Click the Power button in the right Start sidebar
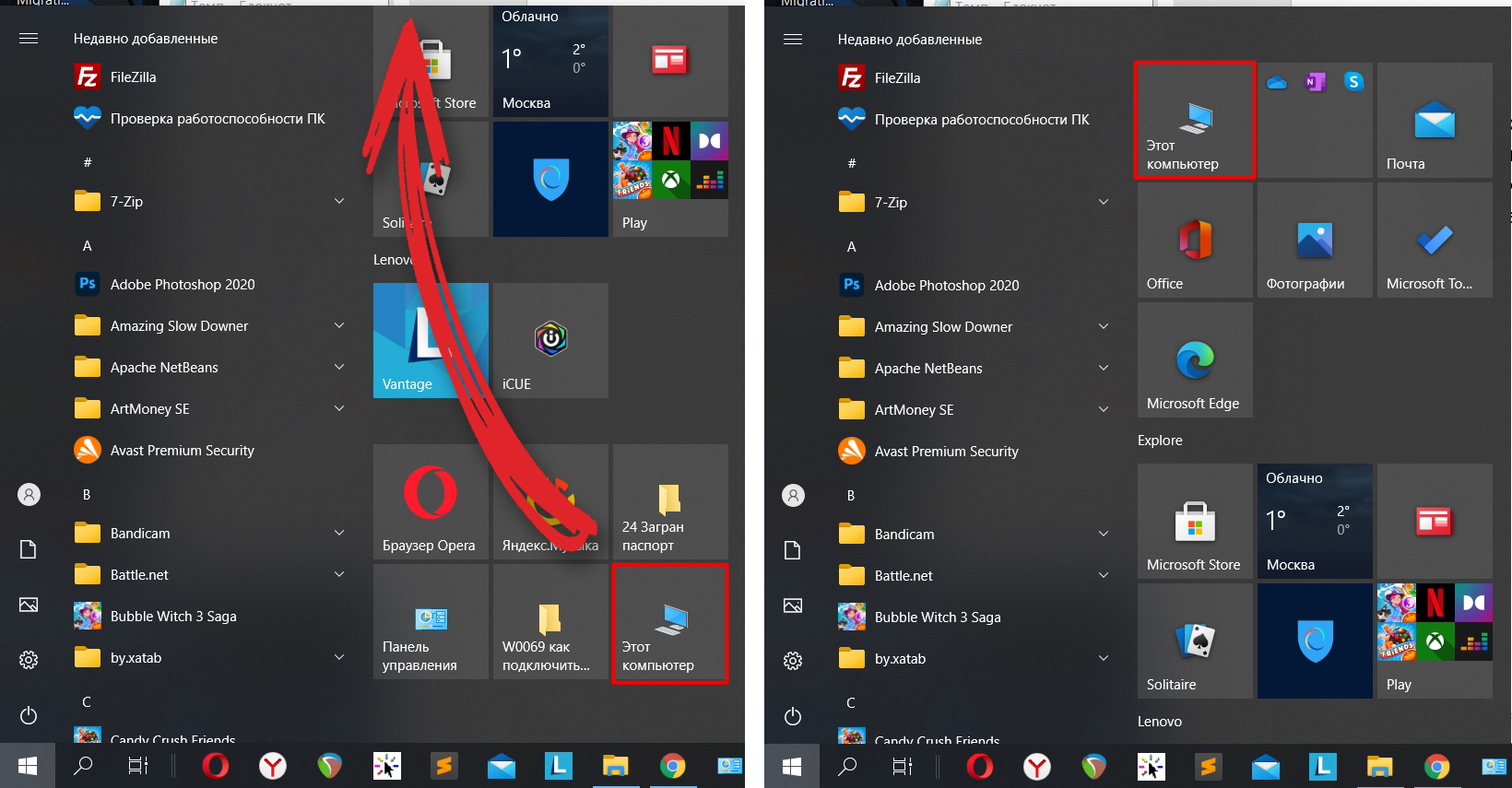The image size is (1512, 788). click(793, 716)
